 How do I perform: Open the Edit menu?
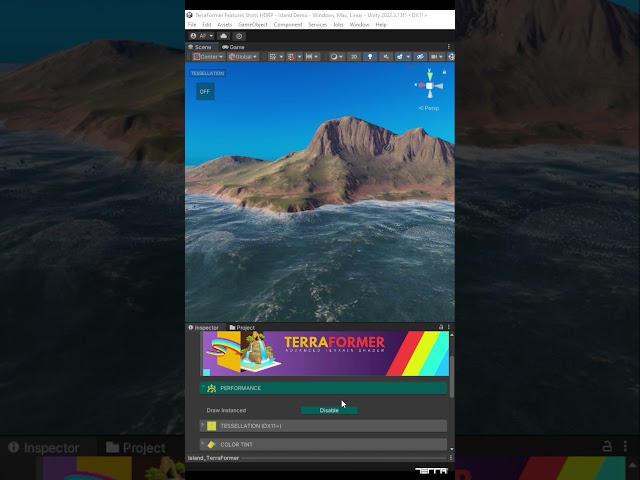[207, 24]
